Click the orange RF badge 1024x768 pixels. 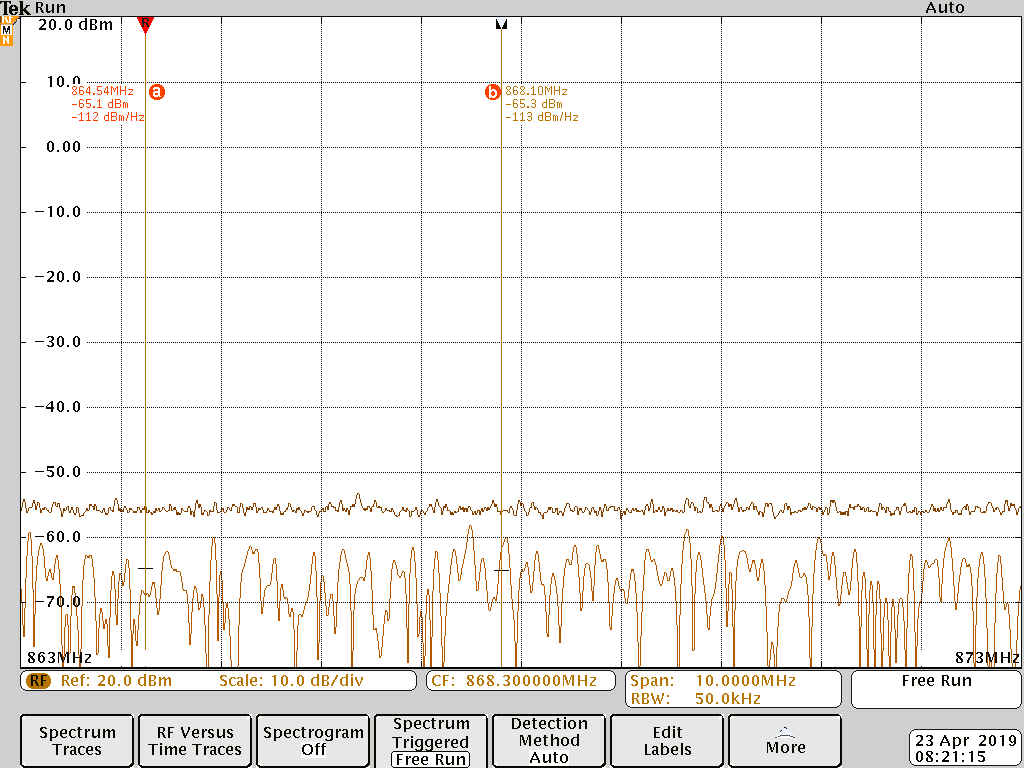click(x=38, y=681)
